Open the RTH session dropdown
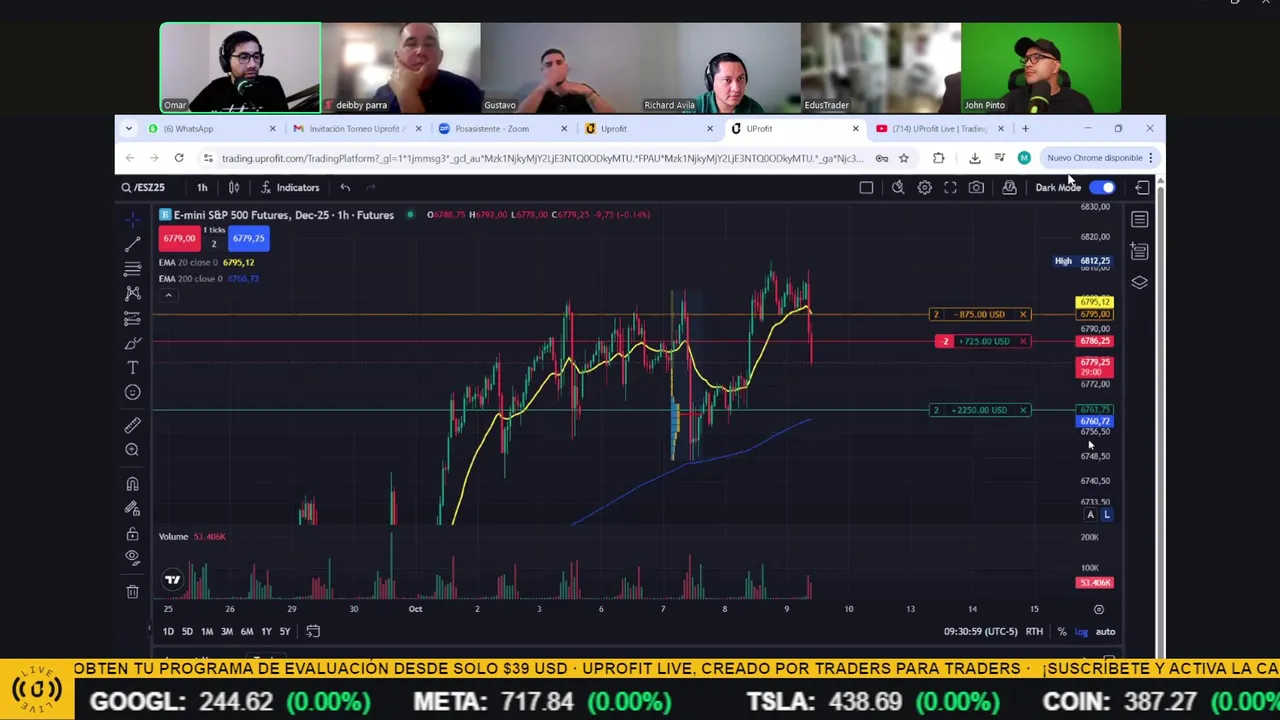This screenshot has width=1280, height=720. click(x=1034, y=631)
